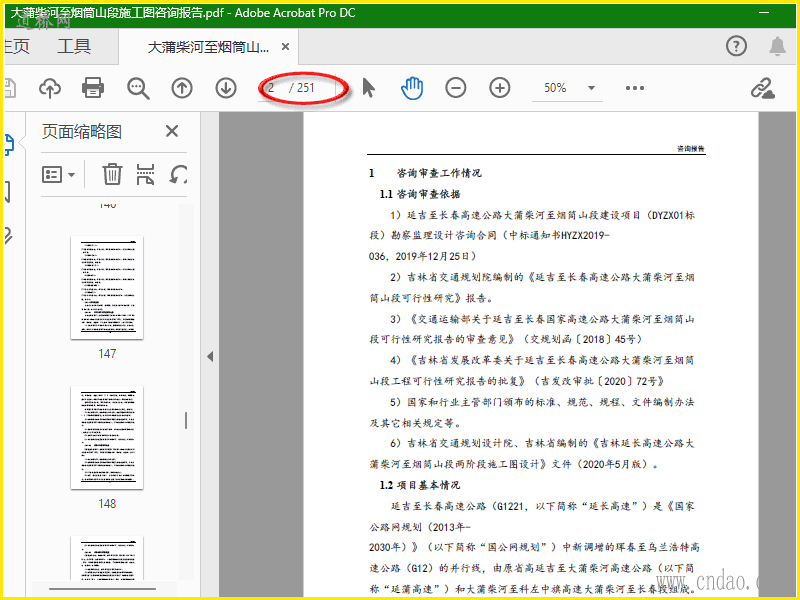
Task: Select the partially visible thumbnail below 148
Action: [x=107, y=558]
